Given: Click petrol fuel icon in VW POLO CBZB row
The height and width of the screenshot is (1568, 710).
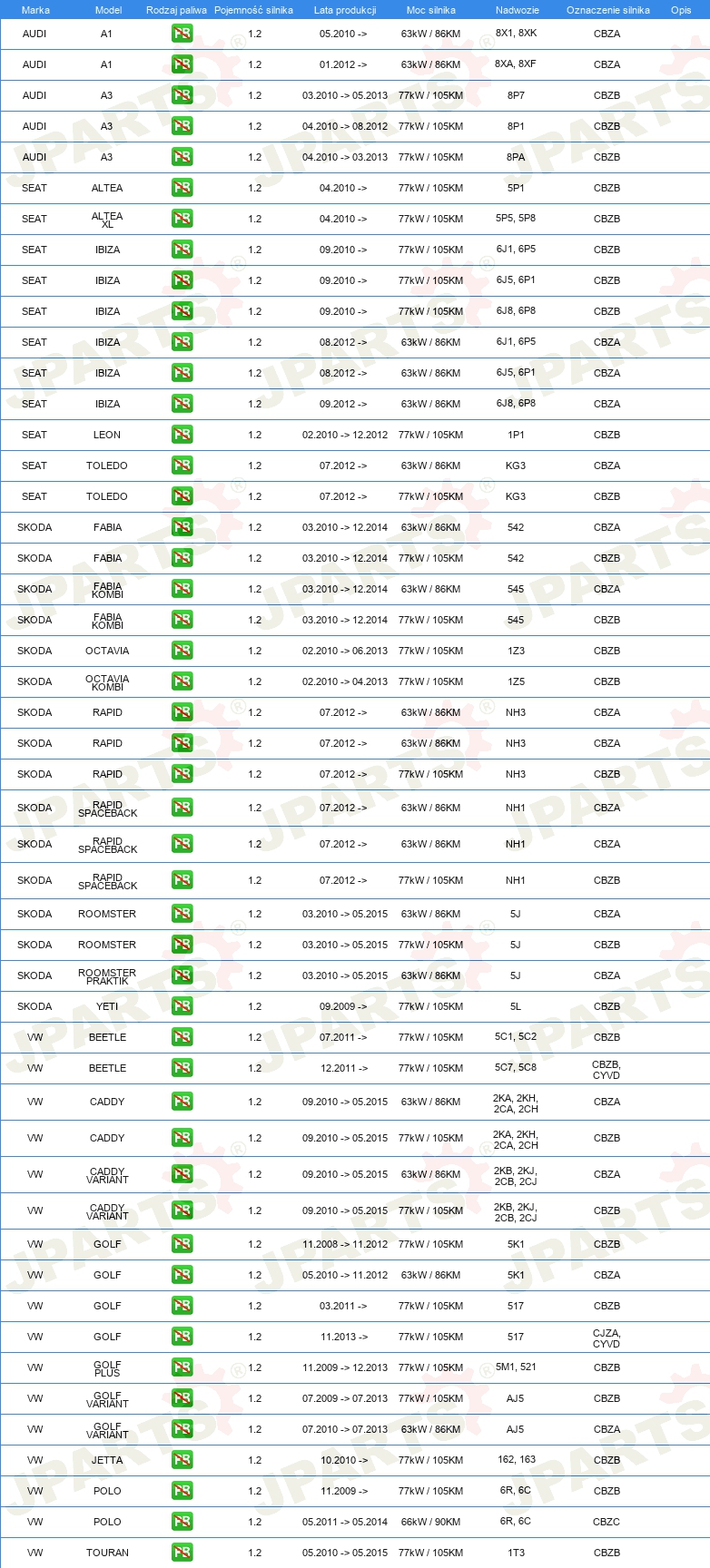Looking at the screenshot, I should point(182,1491).
